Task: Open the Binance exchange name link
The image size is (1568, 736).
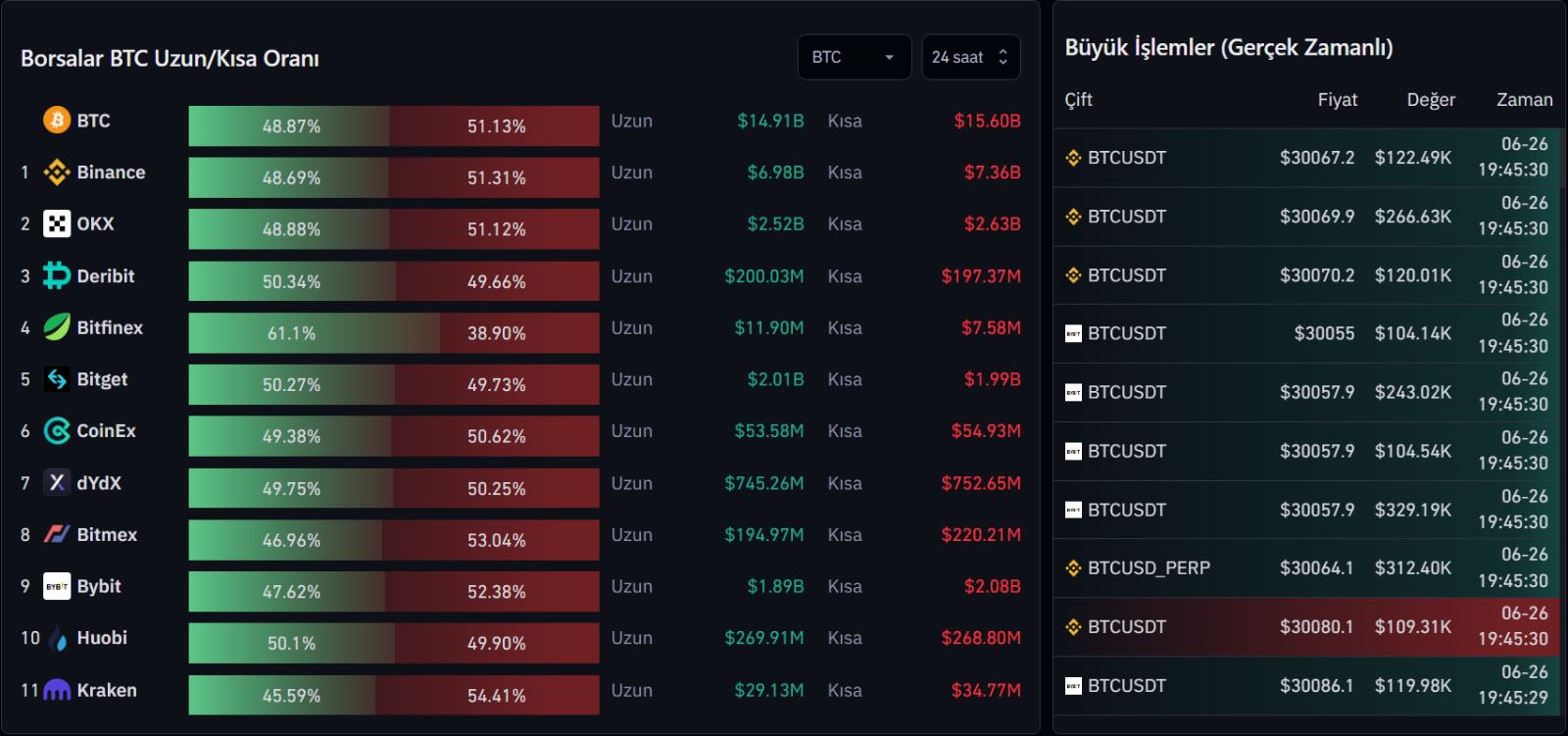Action: point(111,172)
